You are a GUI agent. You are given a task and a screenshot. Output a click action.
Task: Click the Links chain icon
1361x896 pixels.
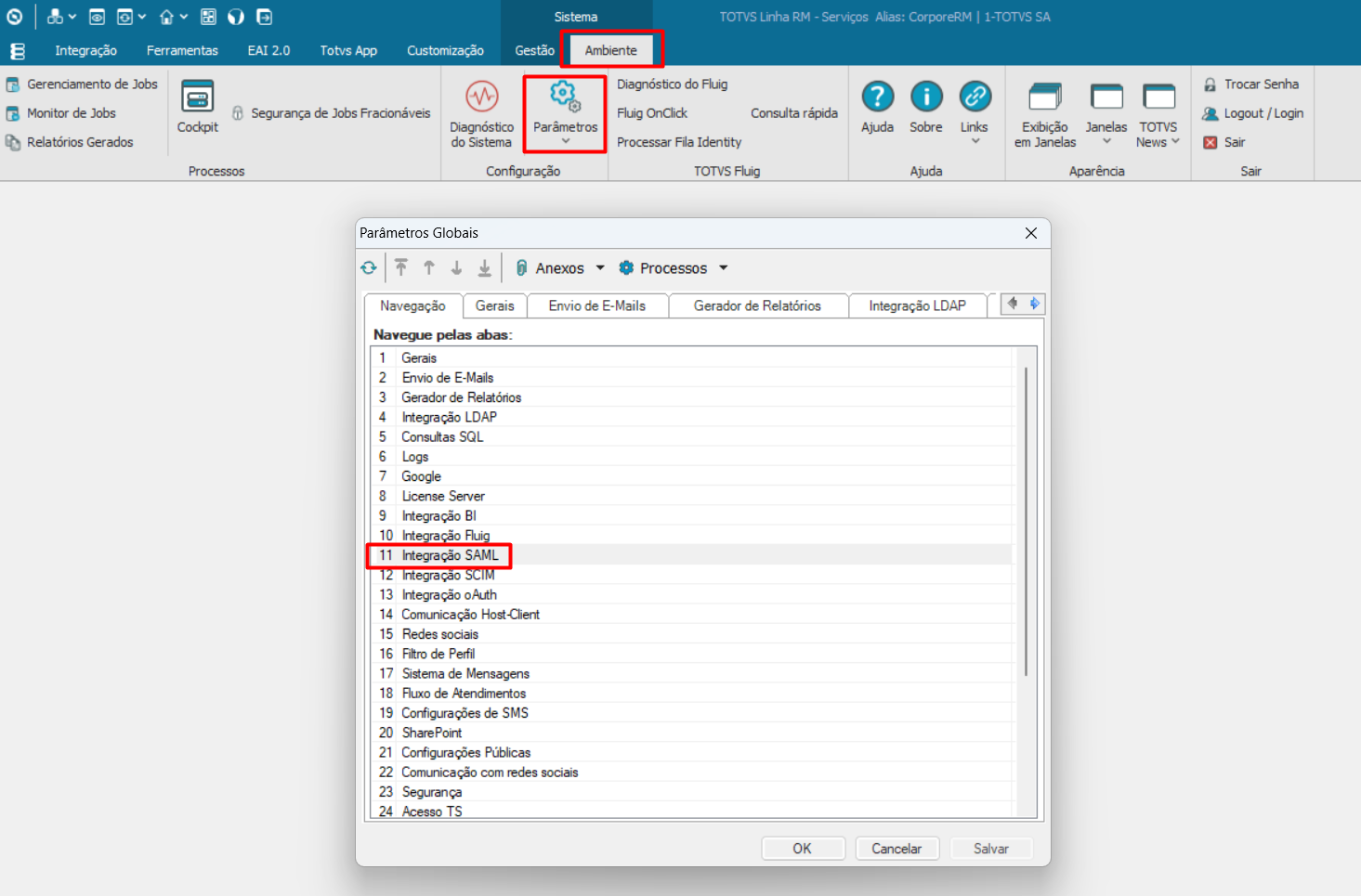click(975, 97)
